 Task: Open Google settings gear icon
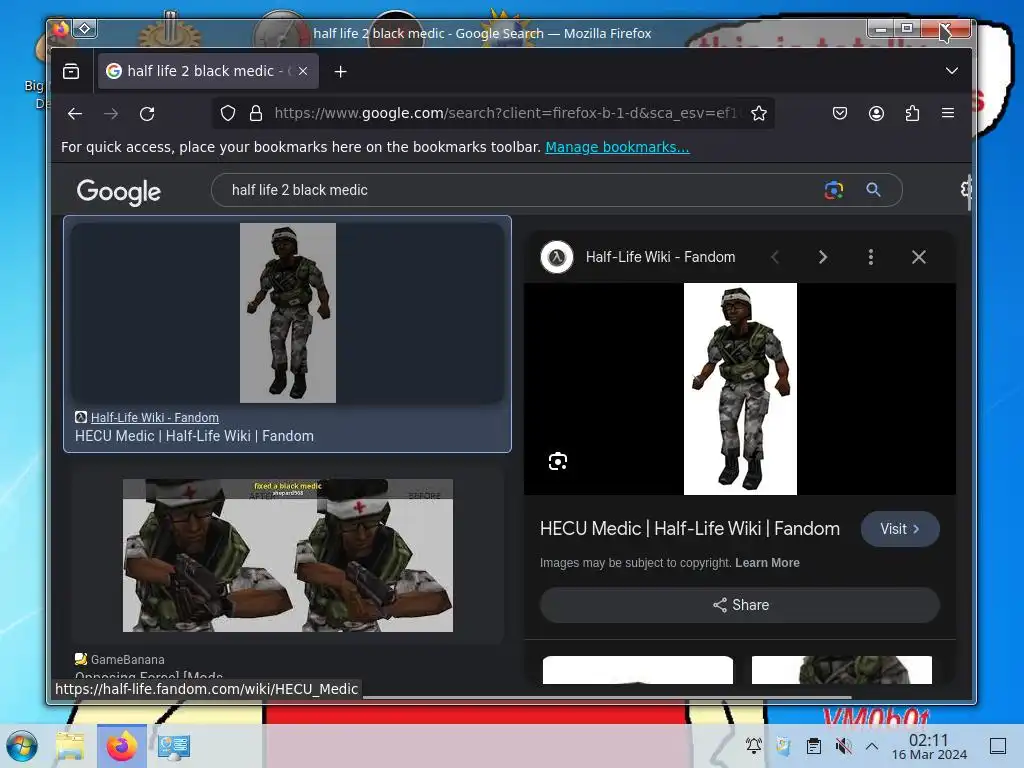tap(966, 189)
